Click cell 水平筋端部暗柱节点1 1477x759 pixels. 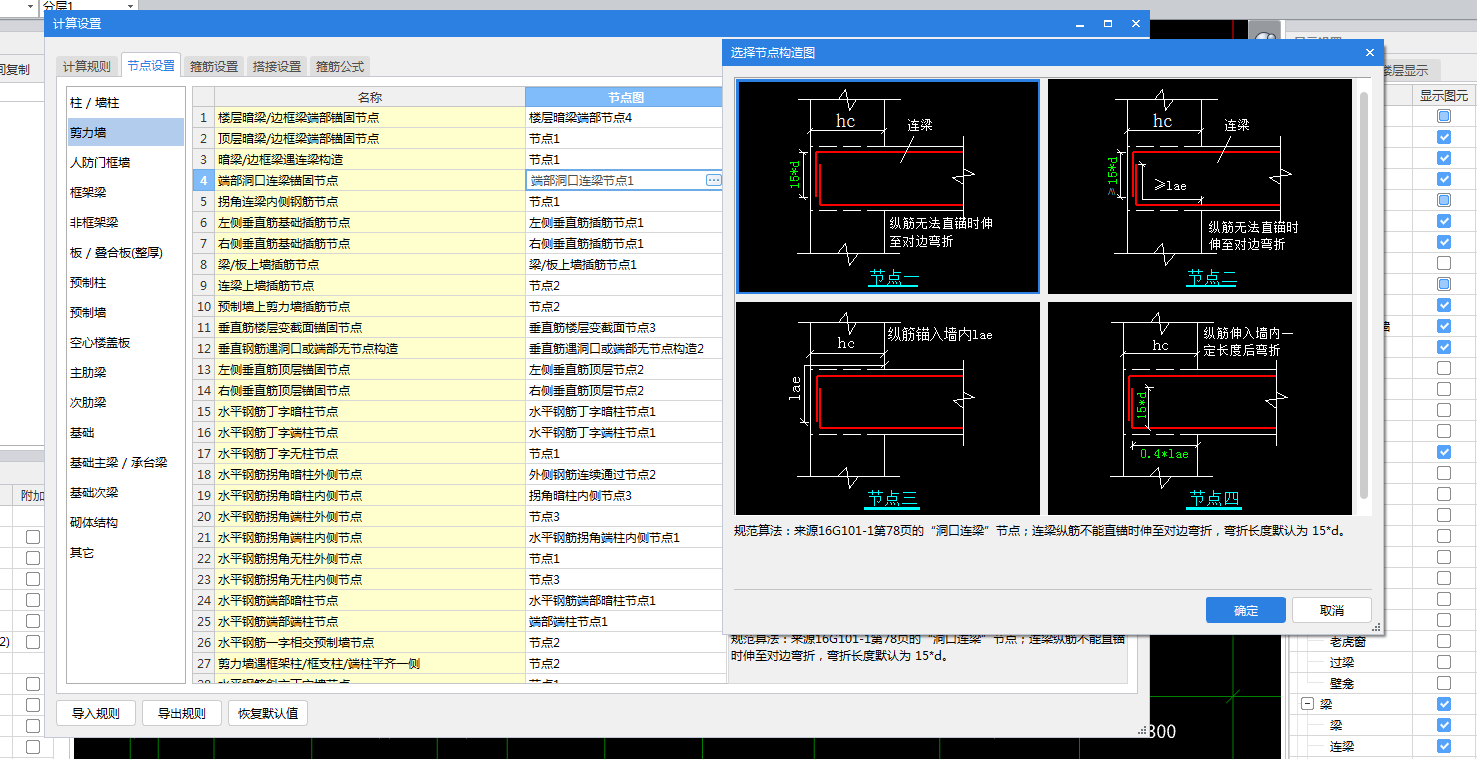click(626, 600)
